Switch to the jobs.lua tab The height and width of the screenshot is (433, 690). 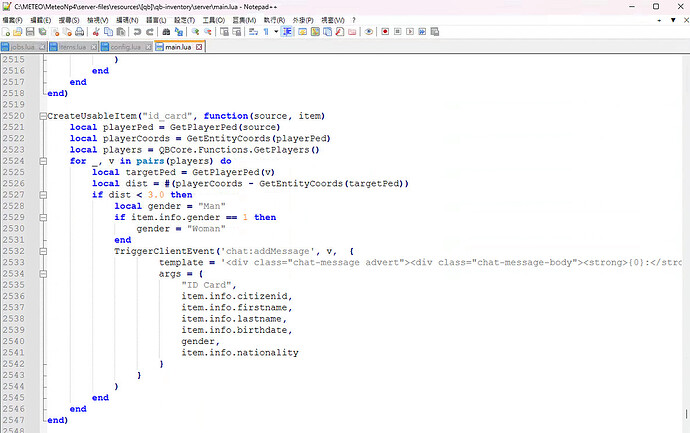tap(22, 47)
